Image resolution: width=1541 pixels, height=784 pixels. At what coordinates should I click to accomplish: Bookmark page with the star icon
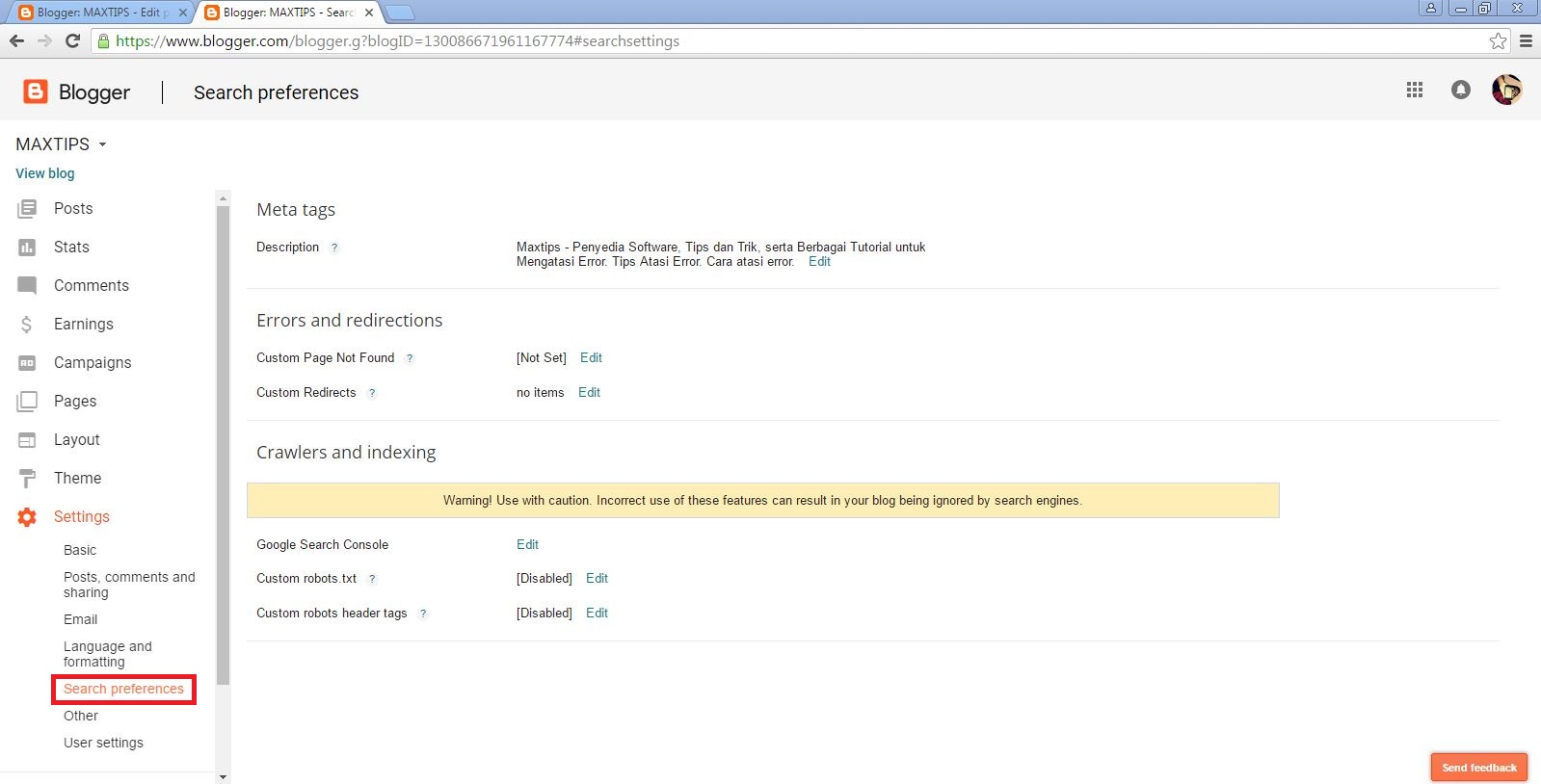[1498, 40]
